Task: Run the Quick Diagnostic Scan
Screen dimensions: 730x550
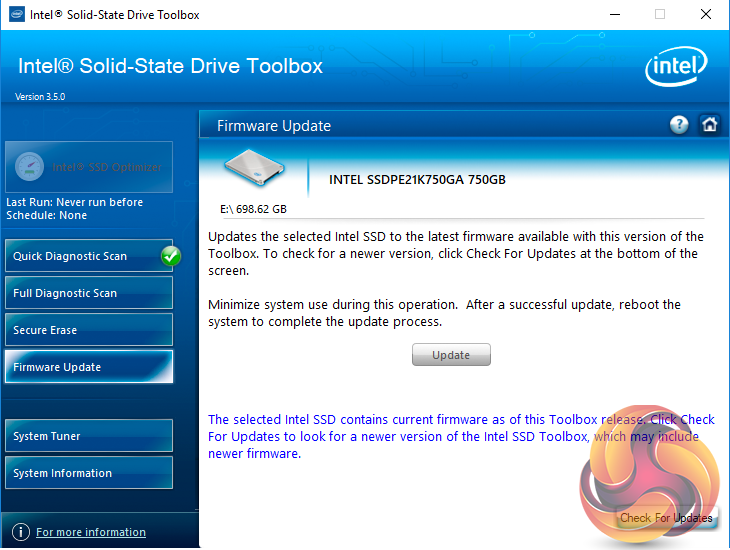Action: pyautogui.click(x=89, y=256)
